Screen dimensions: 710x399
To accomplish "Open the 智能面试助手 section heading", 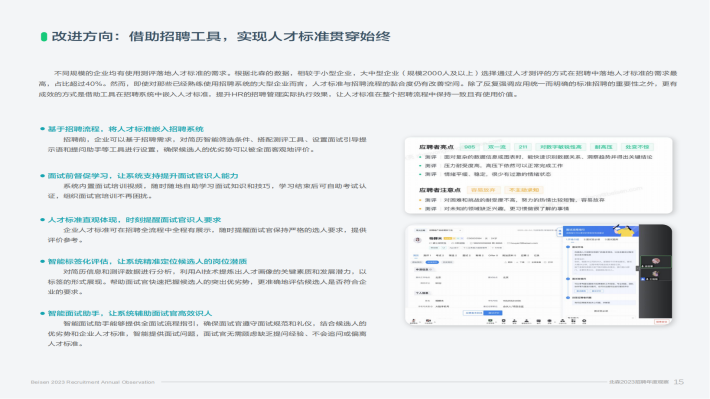I will pyautogui.click(x=130, y=313).
